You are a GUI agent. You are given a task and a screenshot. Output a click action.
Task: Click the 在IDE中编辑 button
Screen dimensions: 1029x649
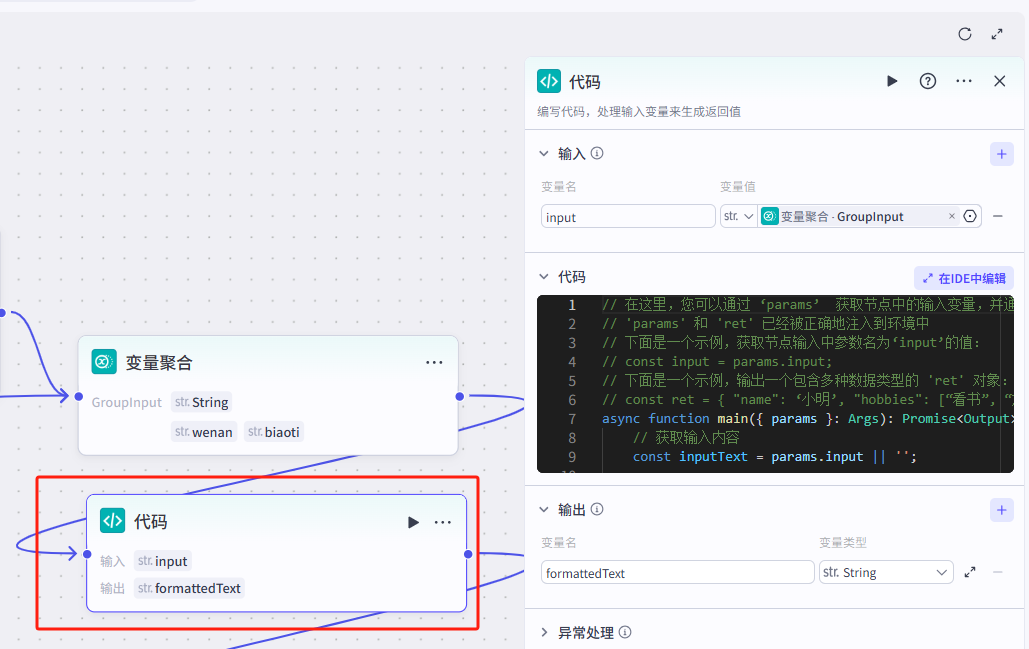click(964, 278)
